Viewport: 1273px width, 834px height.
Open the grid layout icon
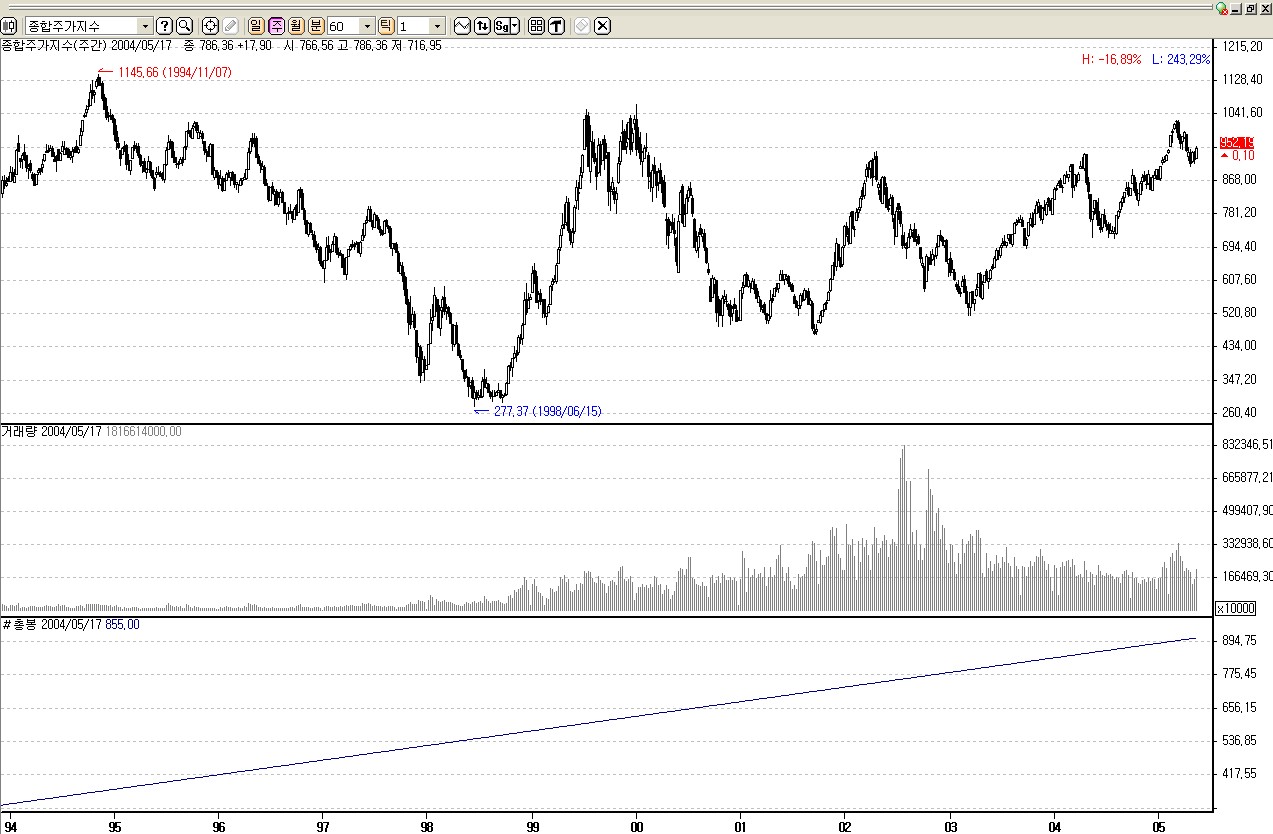point(536,26)
